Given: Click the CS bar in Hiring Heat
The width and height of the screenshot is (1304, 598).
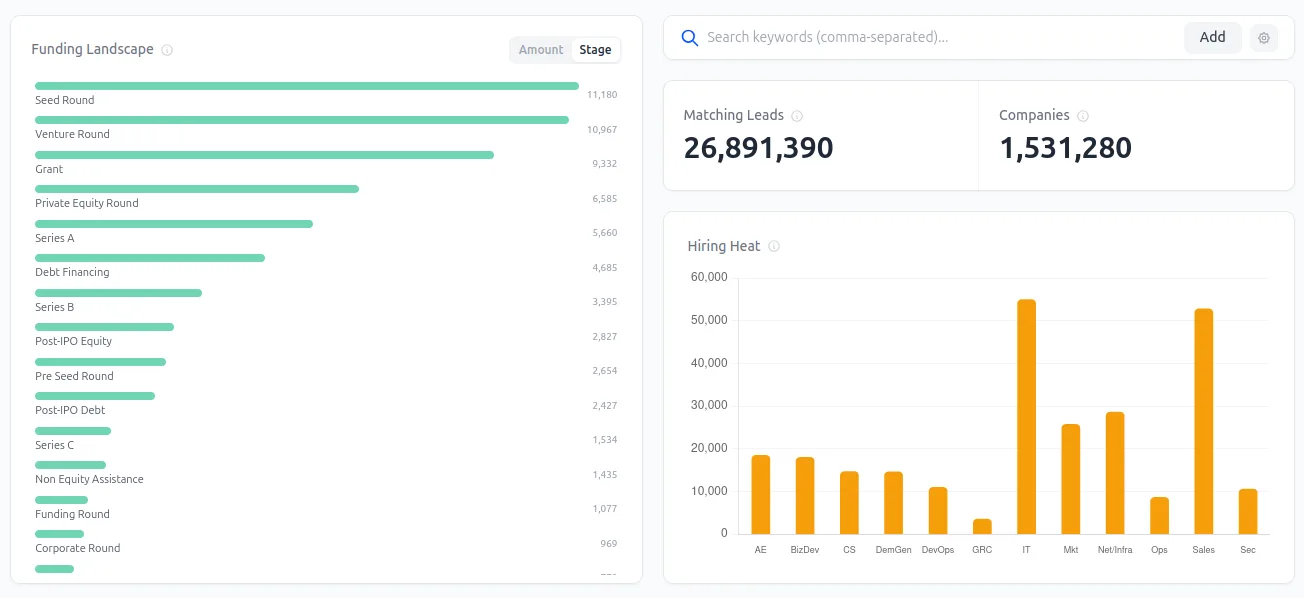Looking at the screenshot, I should [x=849, y=502].
